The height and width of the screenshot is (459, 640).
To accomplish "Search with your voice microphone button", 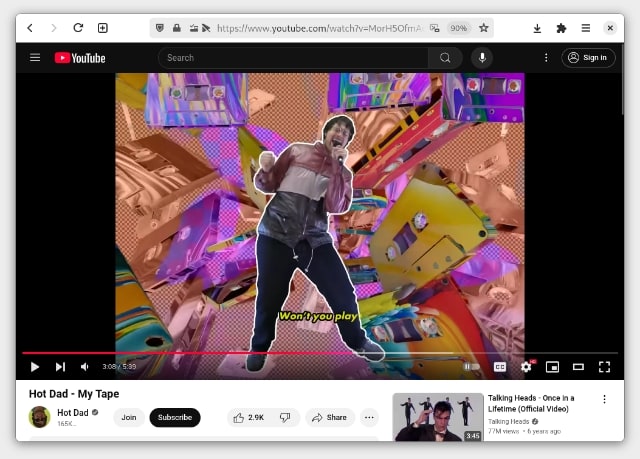I will 482,58.
